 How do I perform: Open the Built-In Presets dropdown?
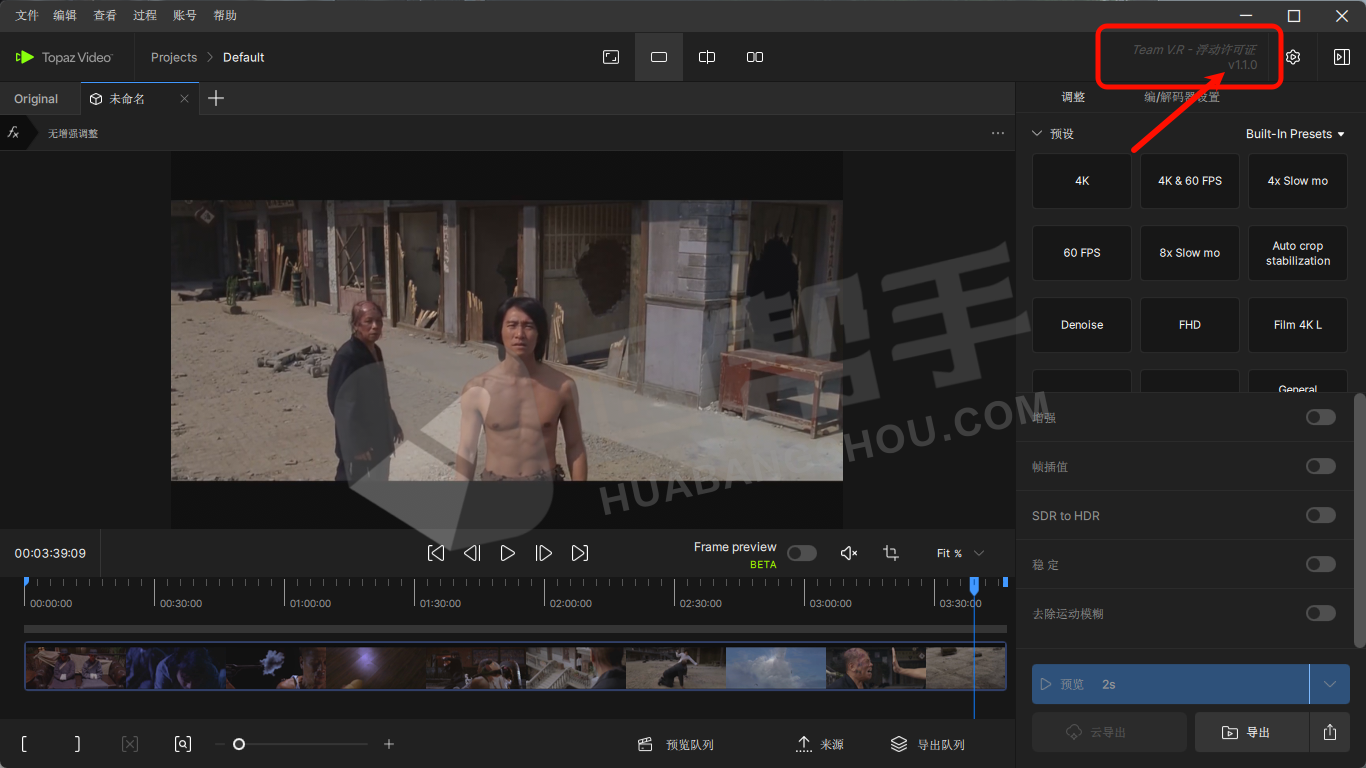pos(1295,134)
